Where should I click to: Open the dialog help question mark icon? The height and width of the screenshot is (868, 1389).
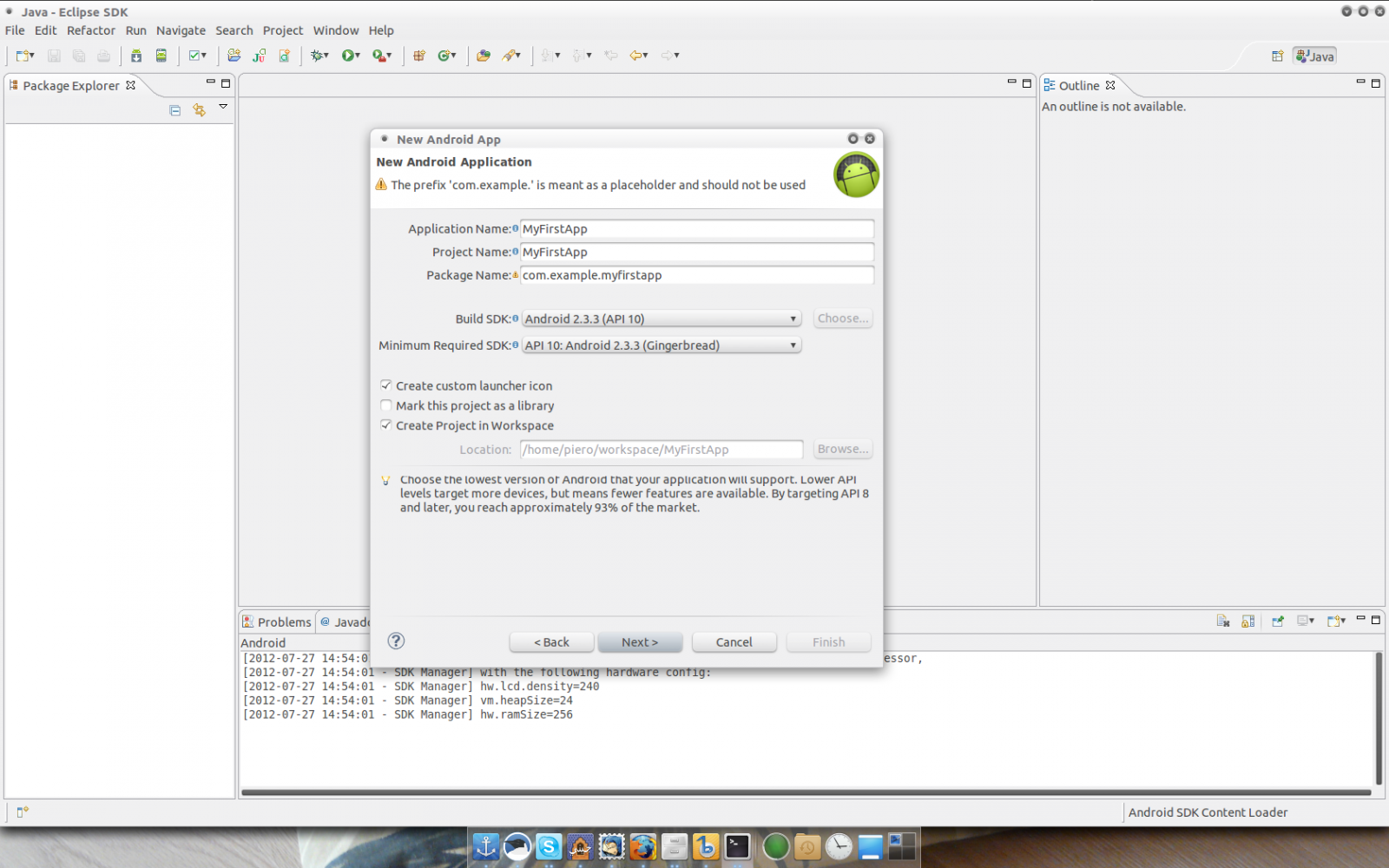(x=396, y=641)
